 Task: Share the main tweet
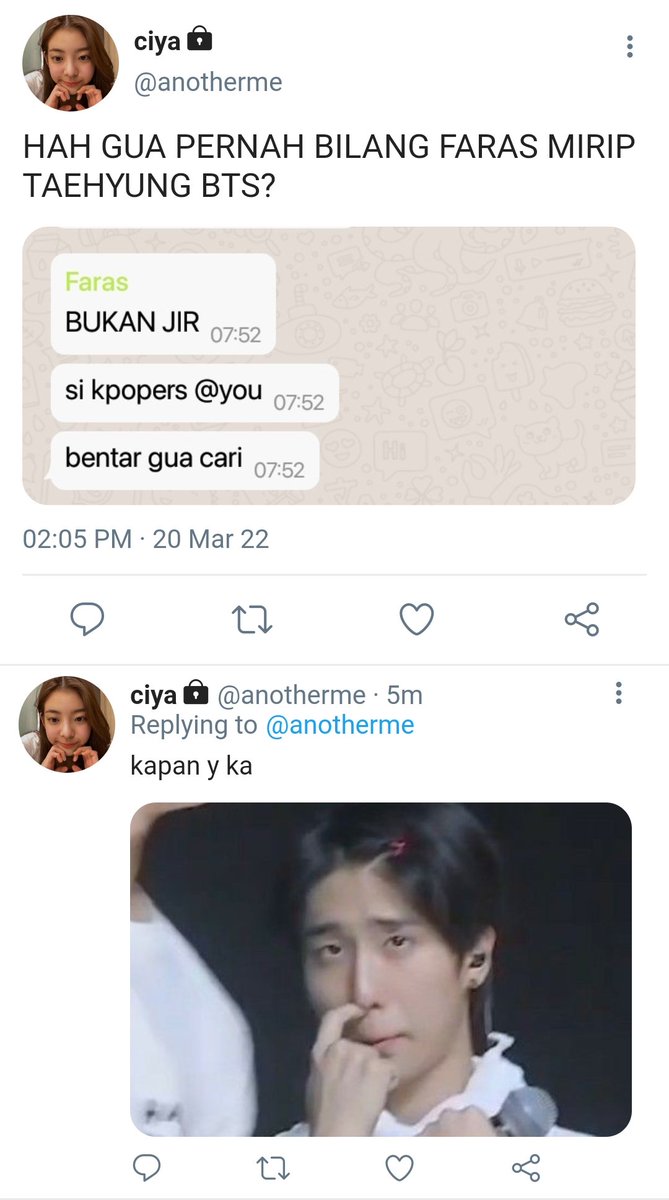[581, 620]
